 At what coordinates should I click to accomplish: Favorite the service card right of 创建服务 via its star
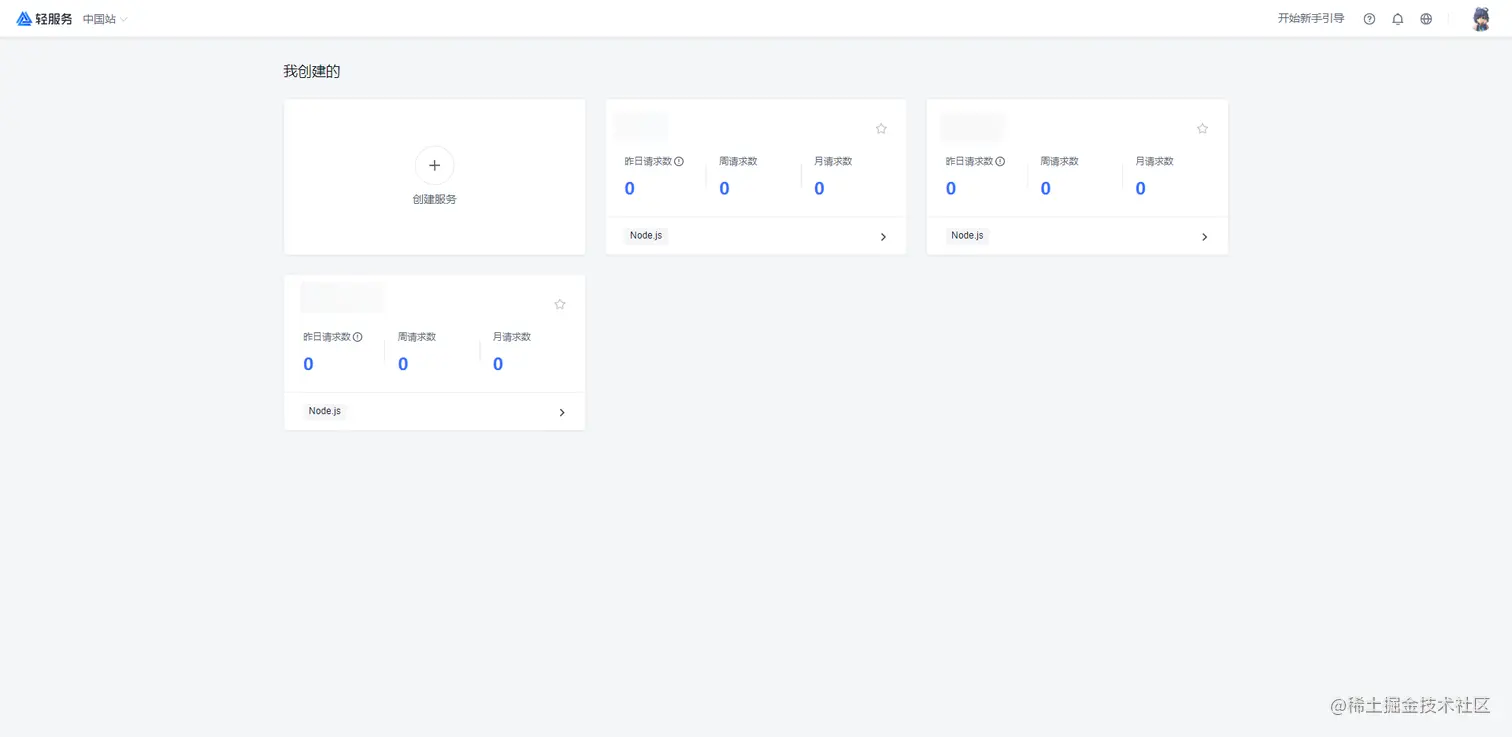(881, 128)
